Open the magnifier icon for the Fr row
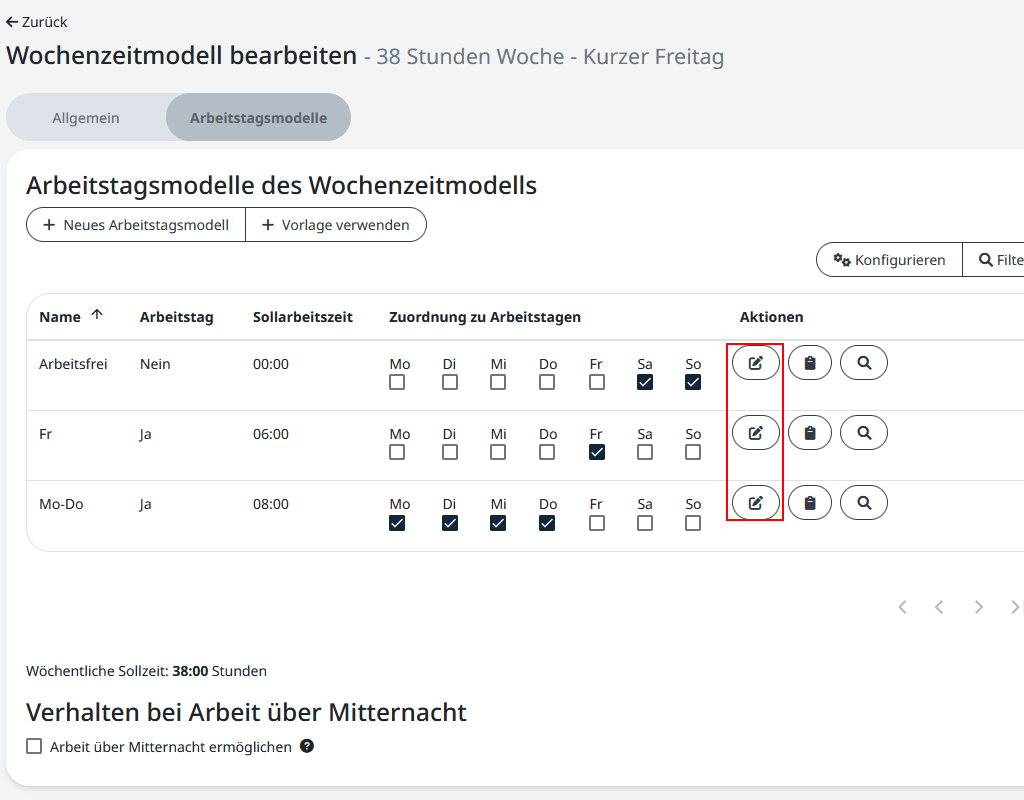This screenshot has width=1024, height=800. coord(864,432)
